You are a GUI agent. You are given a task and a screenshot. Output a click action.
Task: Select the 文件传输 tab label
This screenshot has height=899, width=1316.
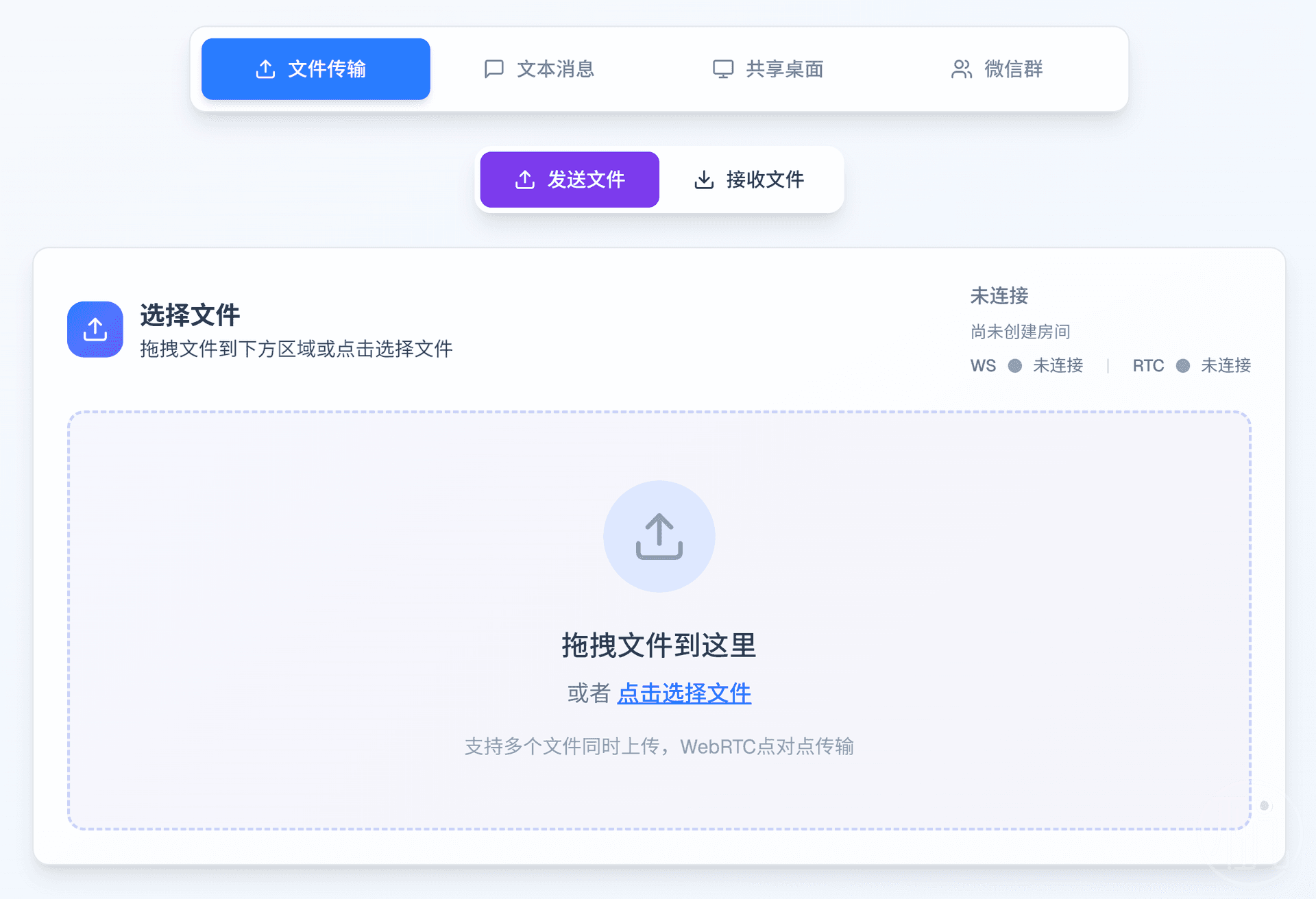coord(327,69)
